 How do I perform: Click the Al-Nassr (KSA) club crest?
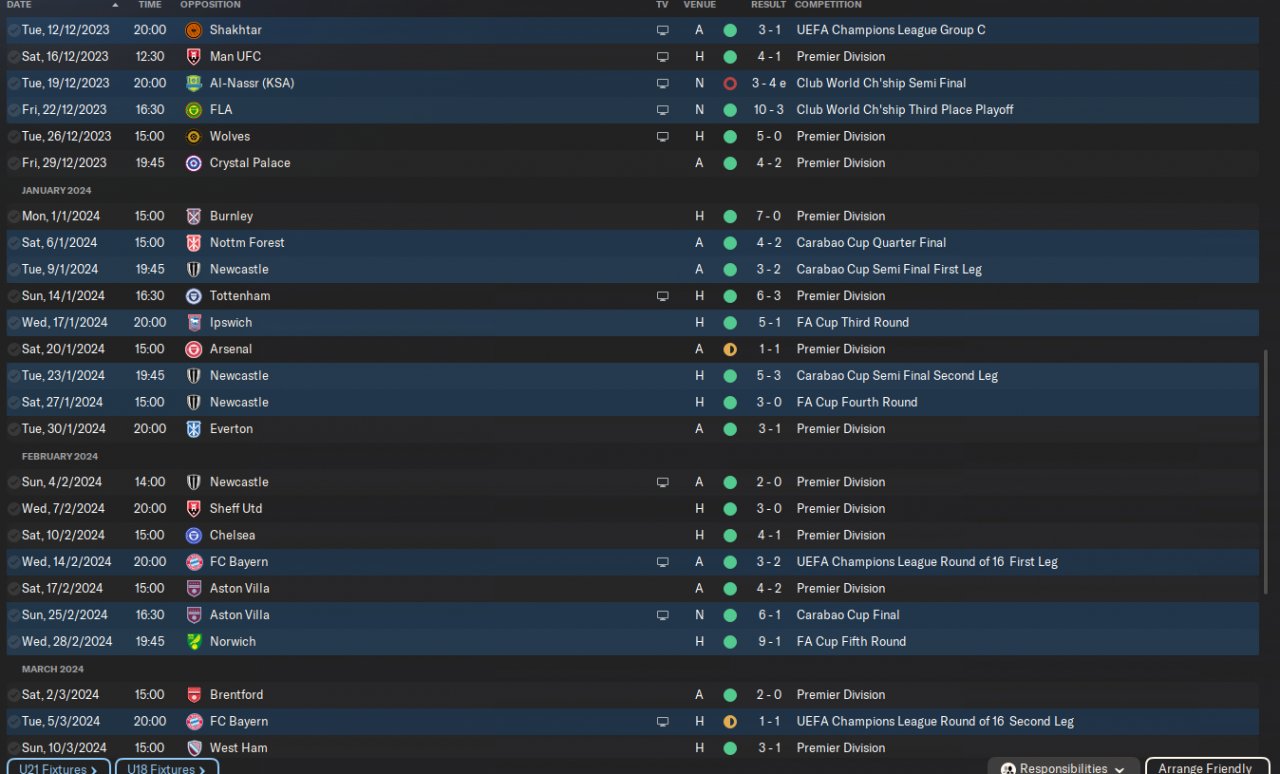point(194,83)
